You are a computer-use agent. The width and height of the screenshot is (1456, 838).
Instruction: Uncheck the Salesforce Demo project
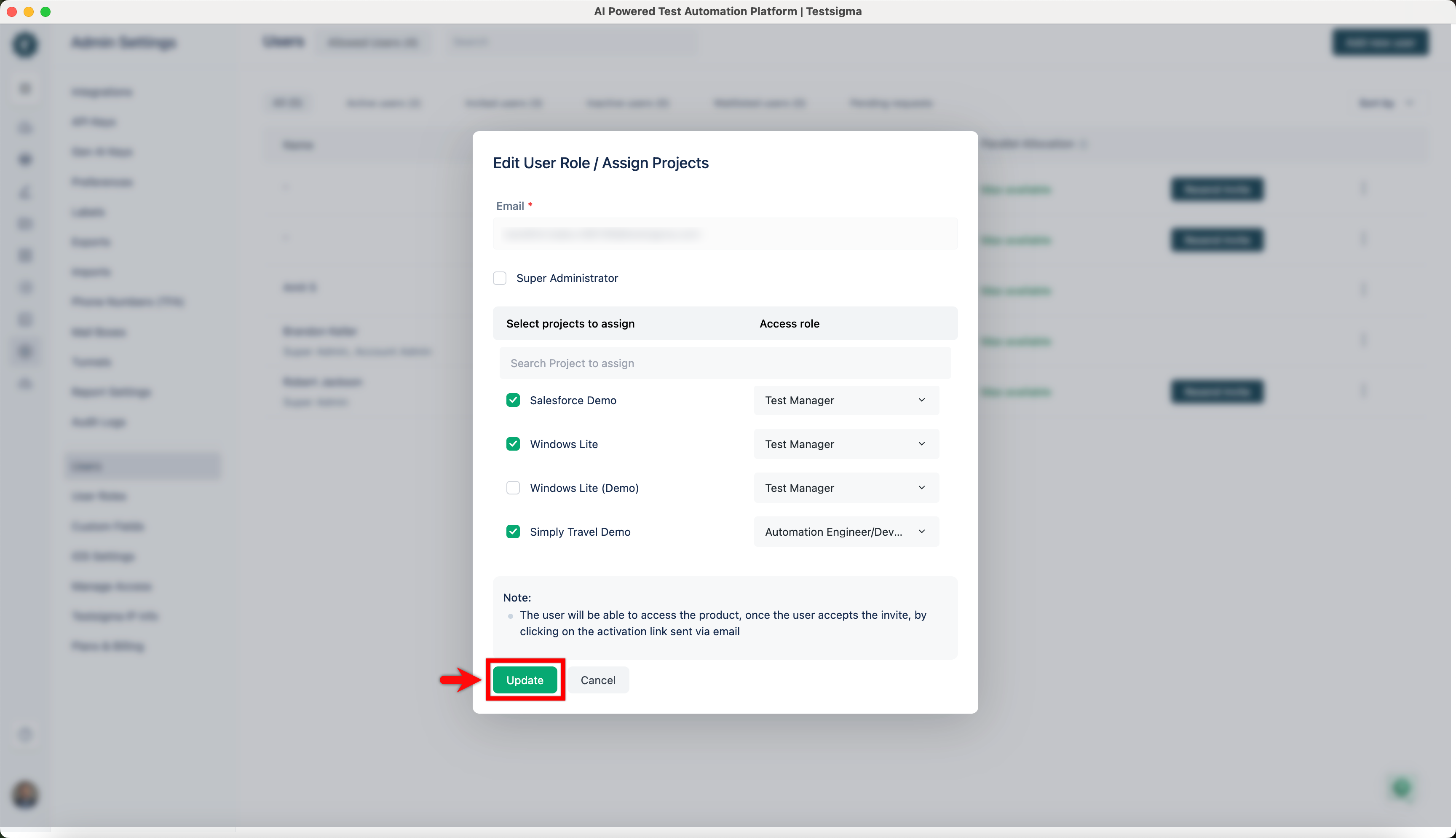[x=513, y=400]
